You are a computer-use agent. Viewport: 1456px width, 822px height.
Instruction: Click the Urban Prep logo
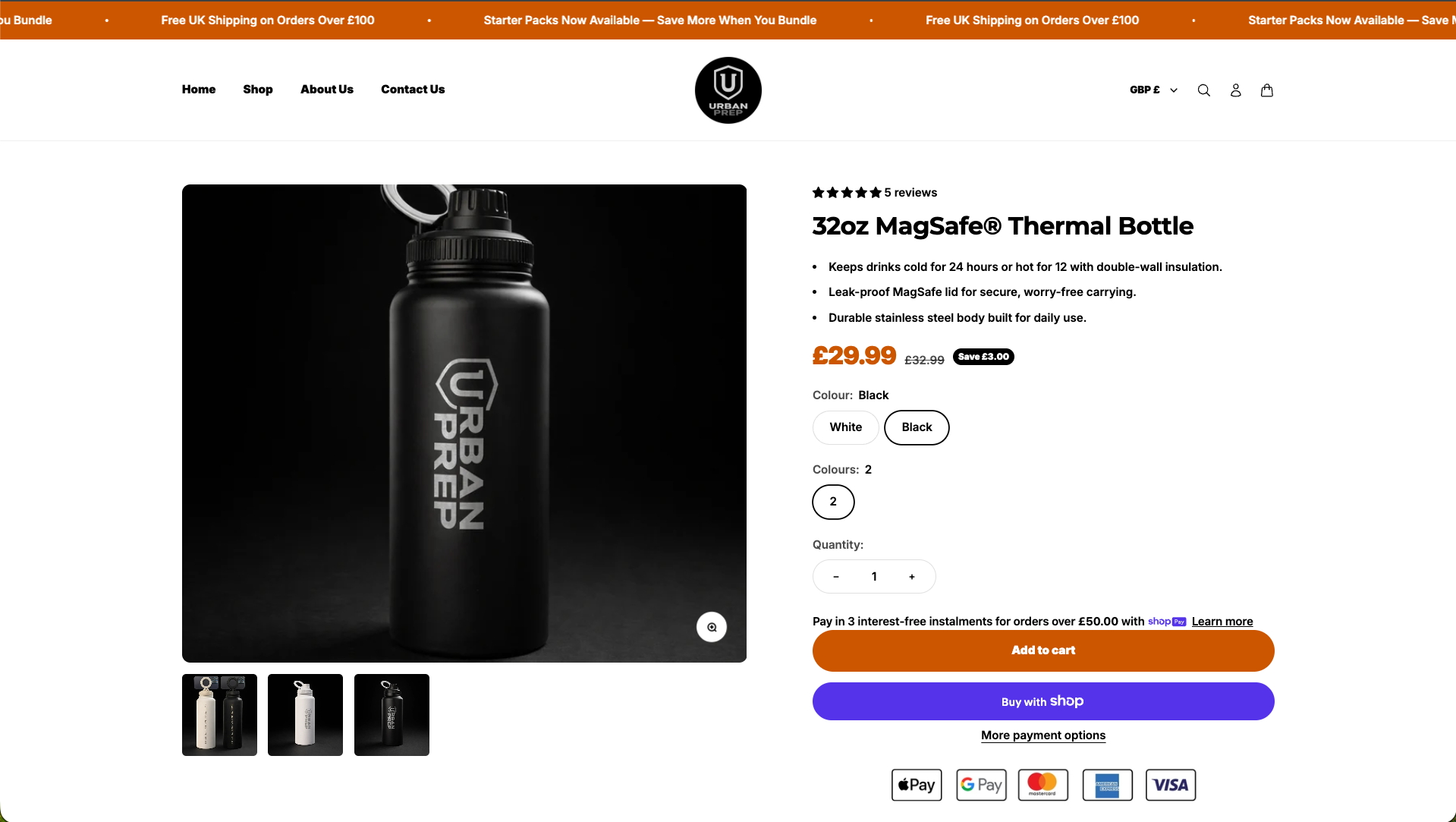[728, 90]
